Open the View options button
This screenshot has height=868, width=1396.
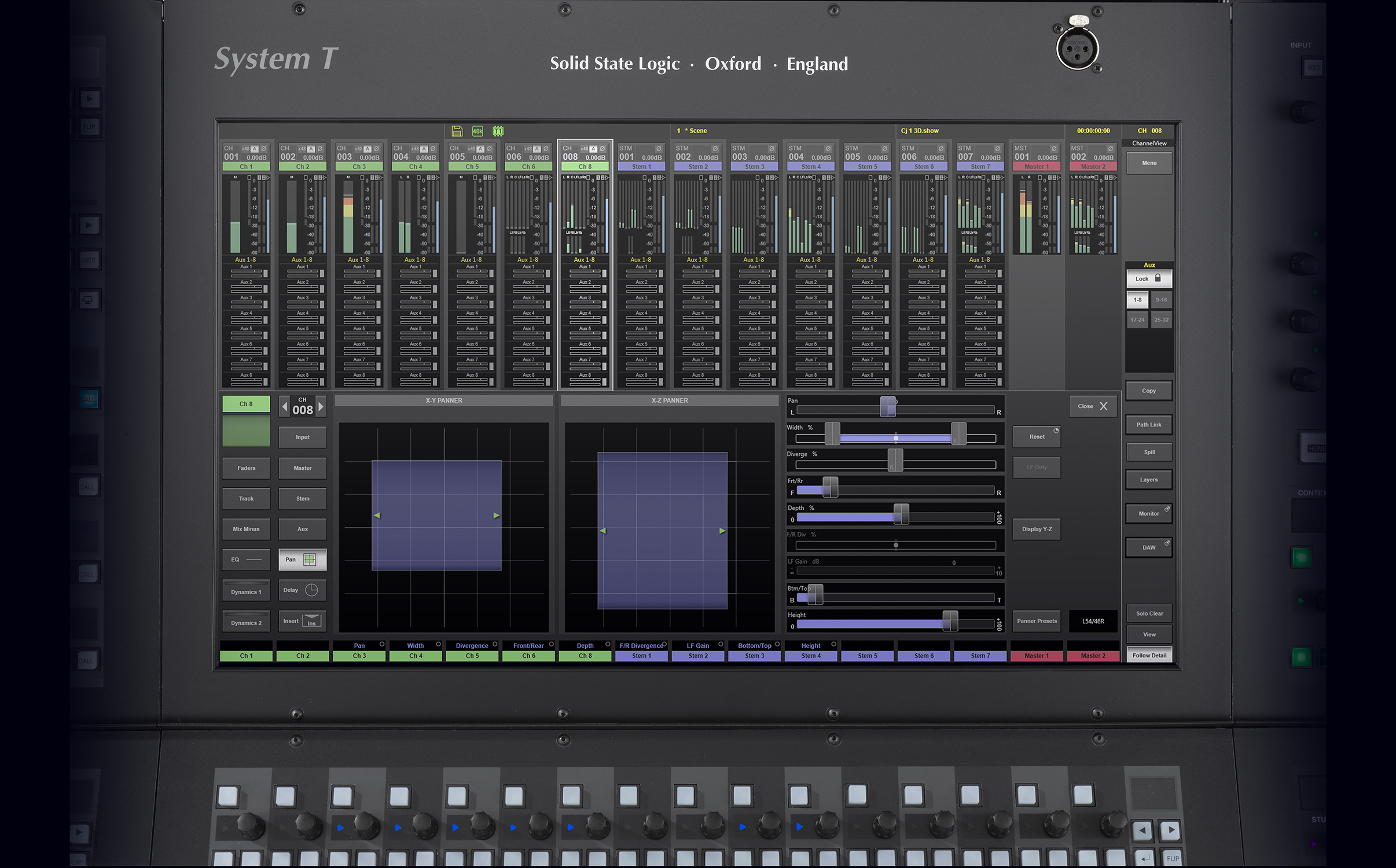tap(1149, 634)
